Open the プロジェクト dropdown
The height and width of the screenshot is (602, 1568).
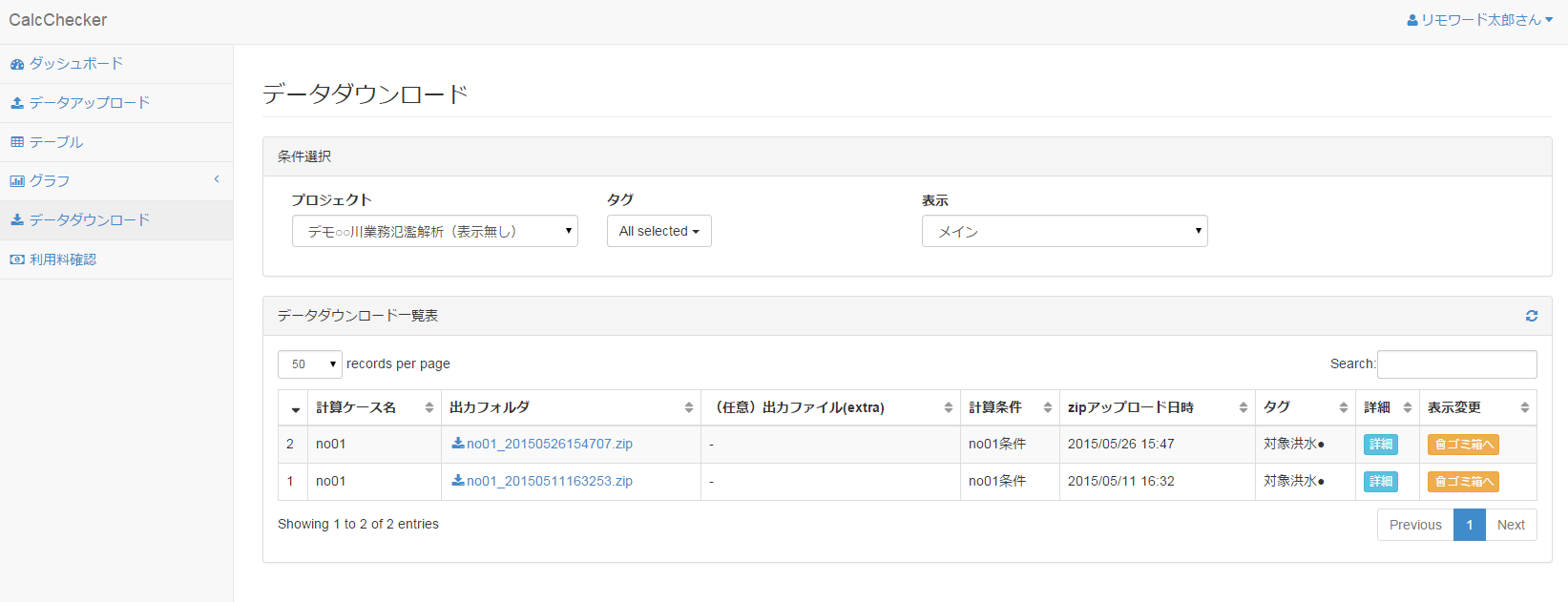click(434, 231)
